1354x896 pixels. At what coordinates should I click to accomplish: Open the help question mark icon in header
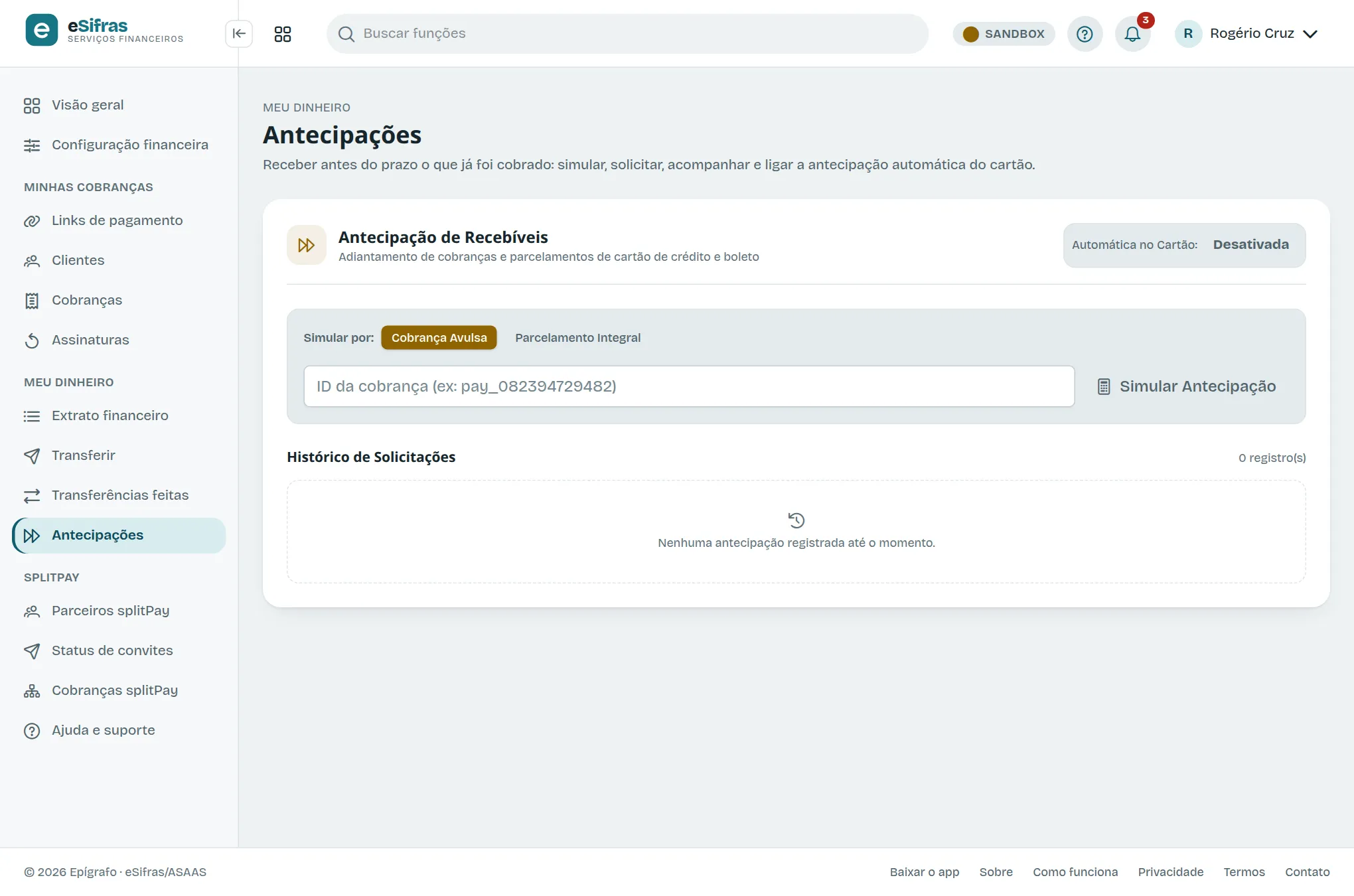1085,34
